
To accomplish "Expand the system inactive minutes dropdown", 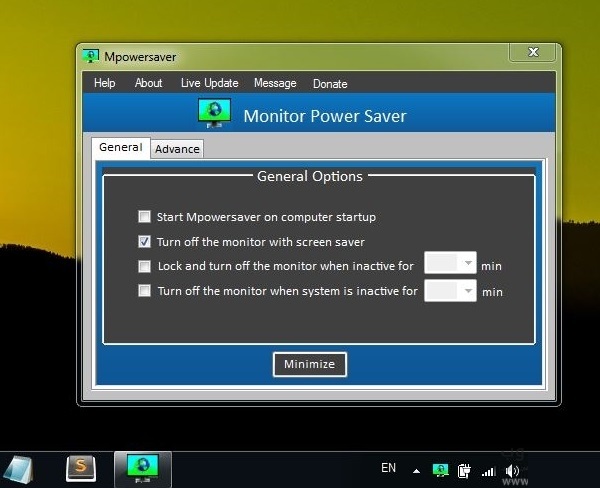I will (x=467, y=291).
